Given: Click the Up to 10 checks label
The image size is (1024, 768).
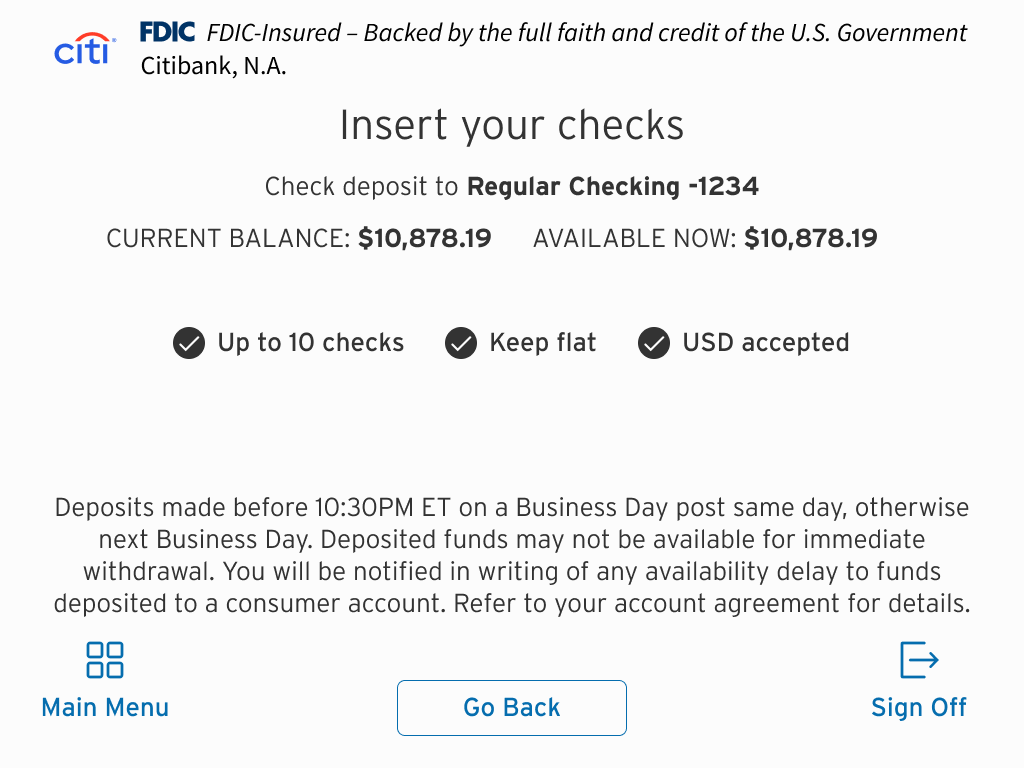Looking at the screenshot, I should coord(311,343).
